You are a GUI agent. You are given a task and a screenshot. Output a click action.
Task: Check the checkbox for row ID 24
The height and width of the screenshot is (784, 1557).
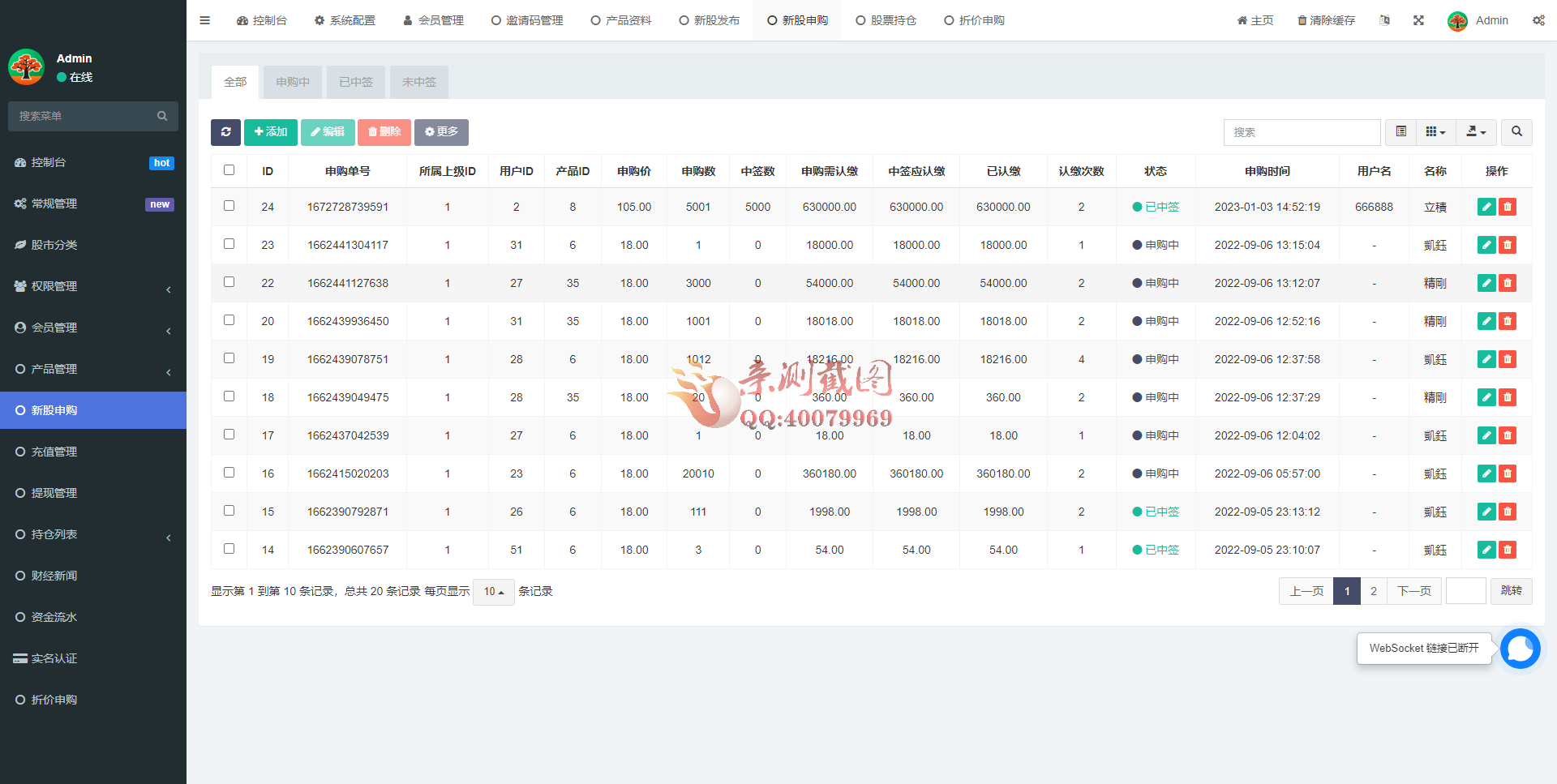[x=229, y=205]
